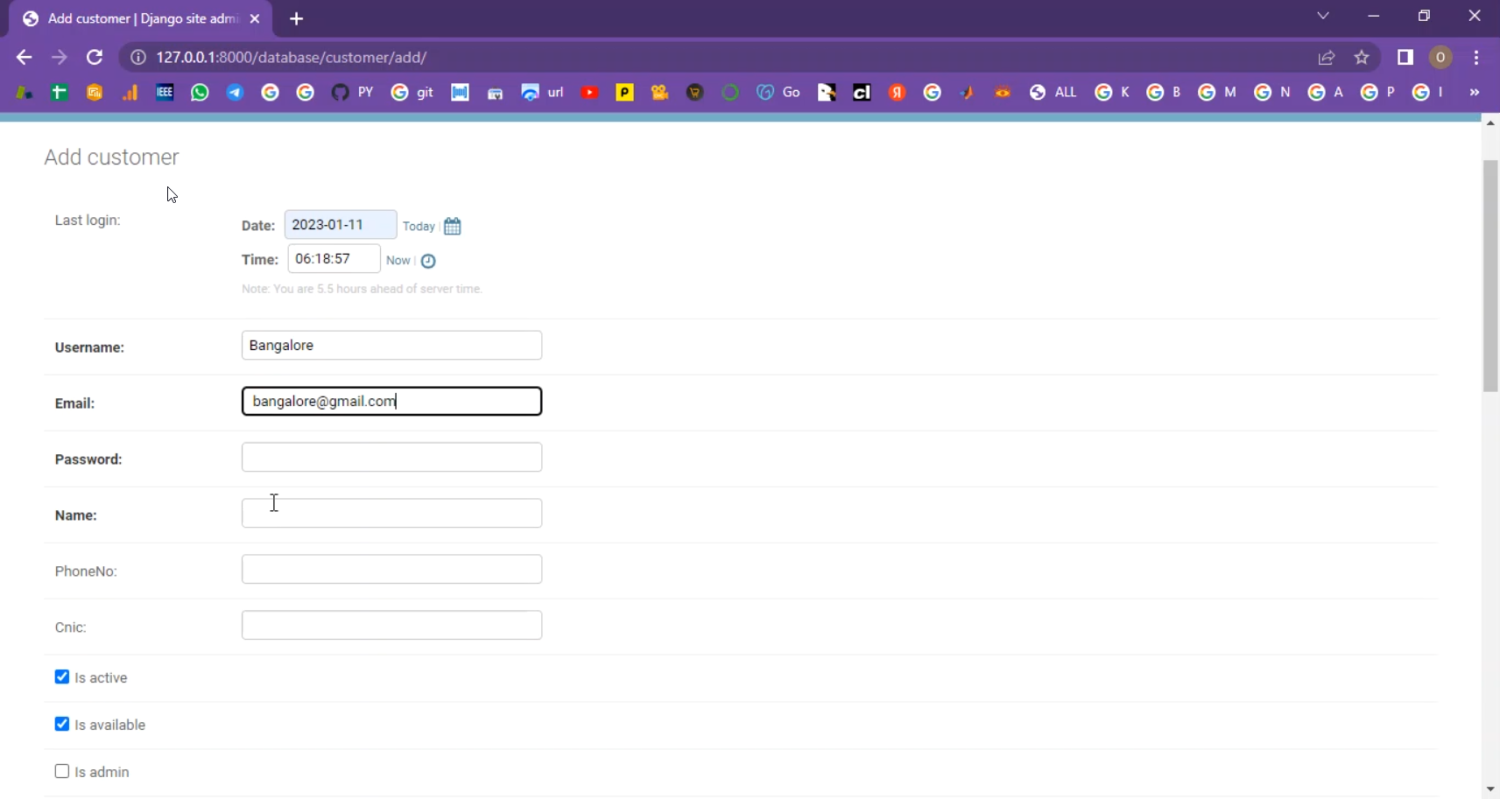Screen dimensions: 1500x799
Task: Open the Chrome three-dot menu
Action: (1476, 58)
